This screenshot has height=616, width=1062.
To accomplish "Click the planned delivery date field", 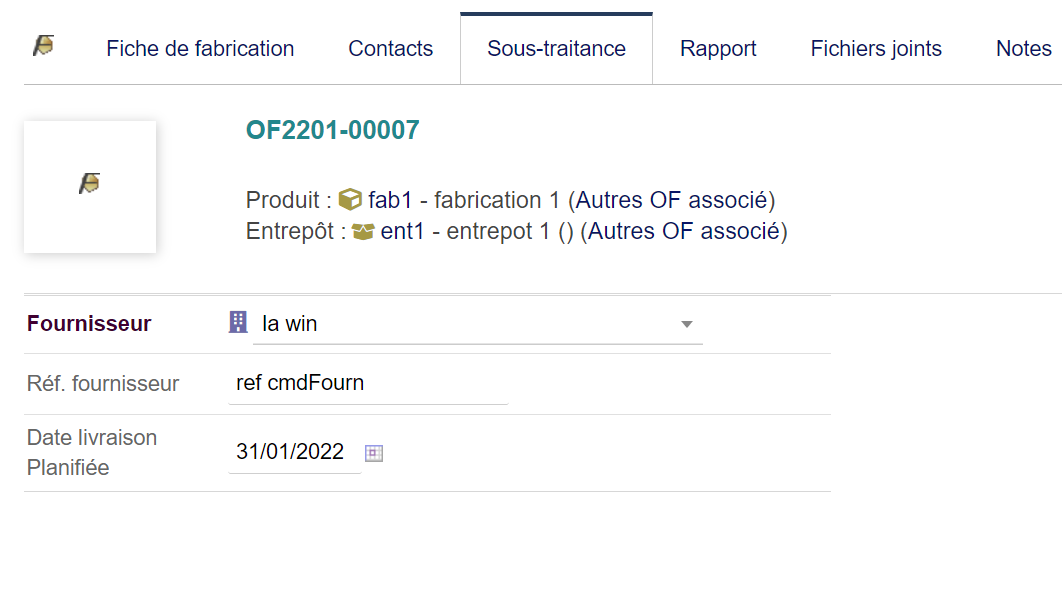I will pyautogui.click(x=293, y=452).
